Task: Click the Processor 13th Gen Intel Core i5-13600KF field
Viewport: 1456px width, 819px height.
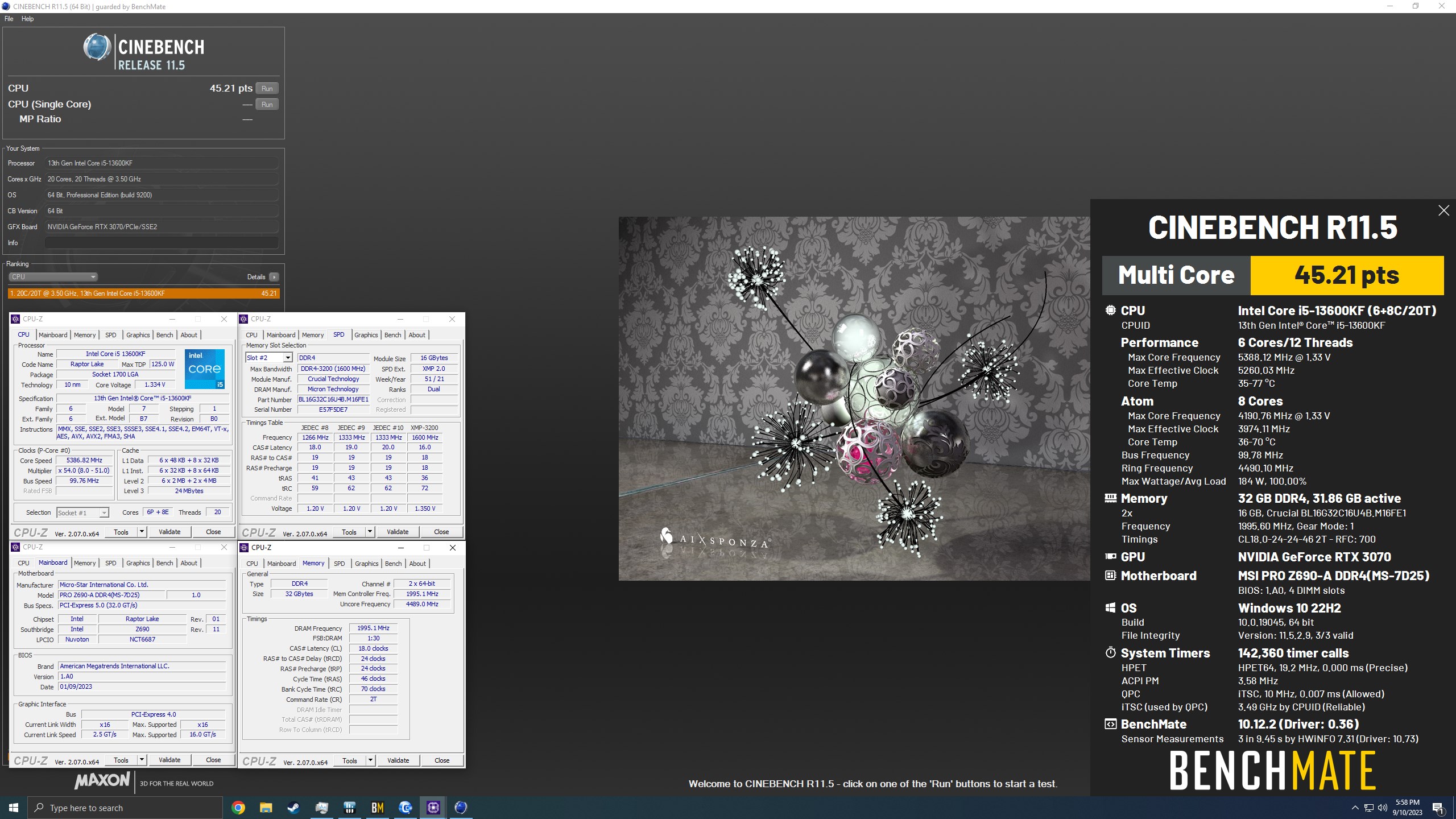Action: (162, 163)
